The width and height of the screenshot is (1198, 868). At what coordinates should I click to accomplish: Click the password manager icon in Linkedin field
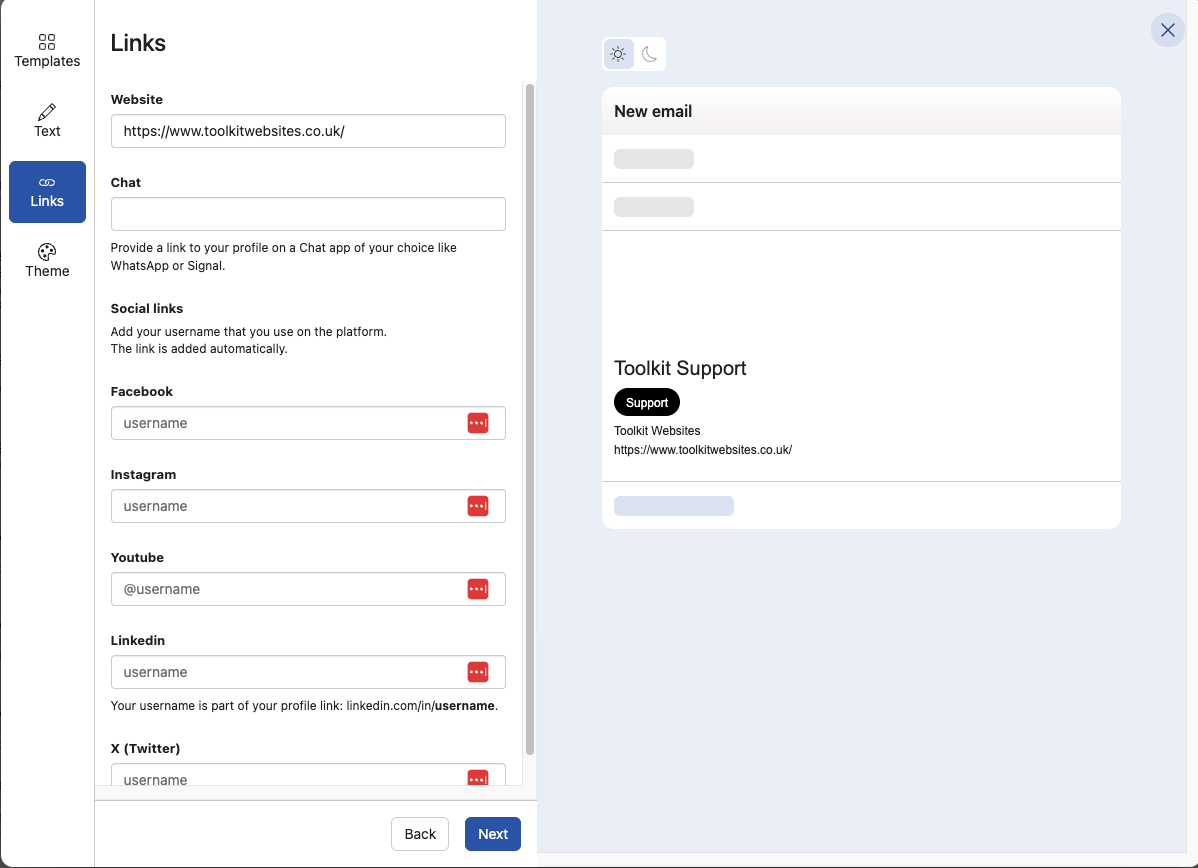[x=478, y=672]
